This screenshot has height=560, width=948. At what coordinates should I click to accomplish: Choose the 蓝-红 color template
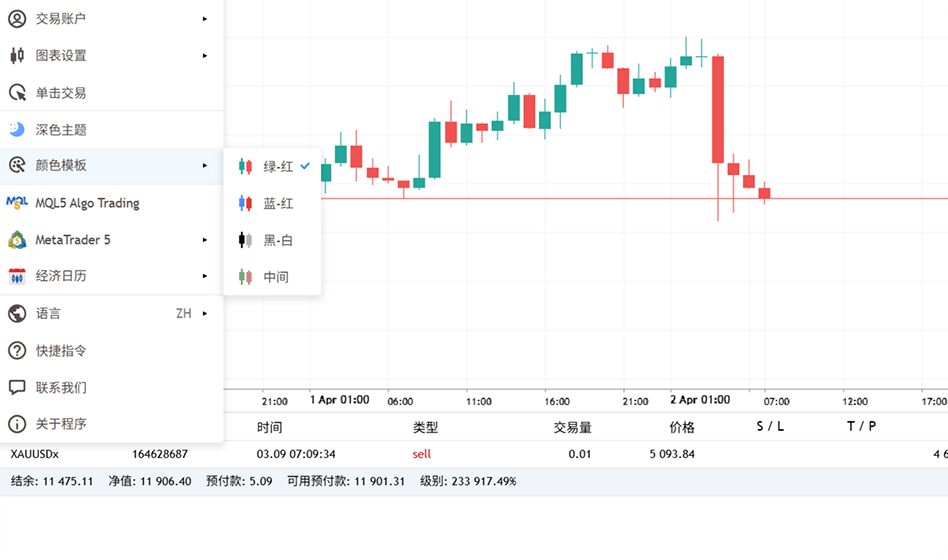[277, 204]
